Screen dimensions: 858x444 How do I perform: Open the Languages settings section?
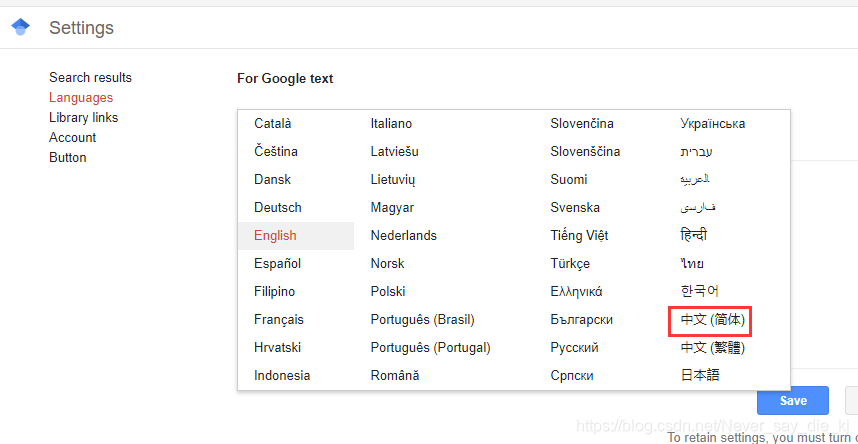tap(81, 97)
